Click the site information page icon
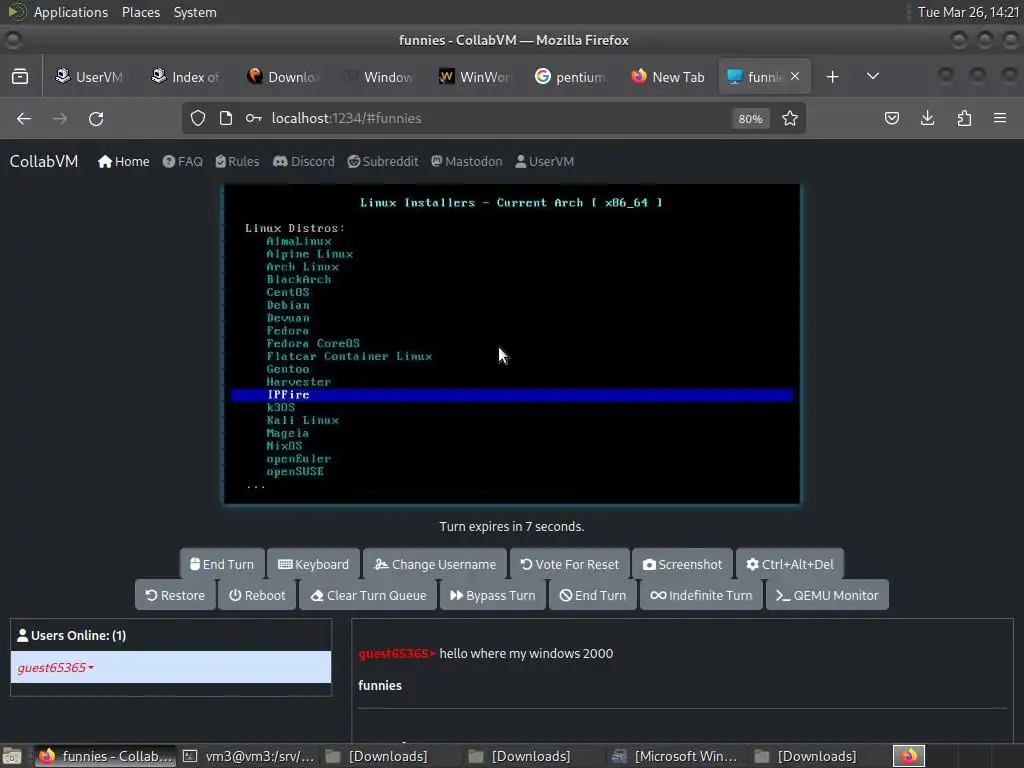The width and height of the screenshot is (1024, 768). point(226,118)
